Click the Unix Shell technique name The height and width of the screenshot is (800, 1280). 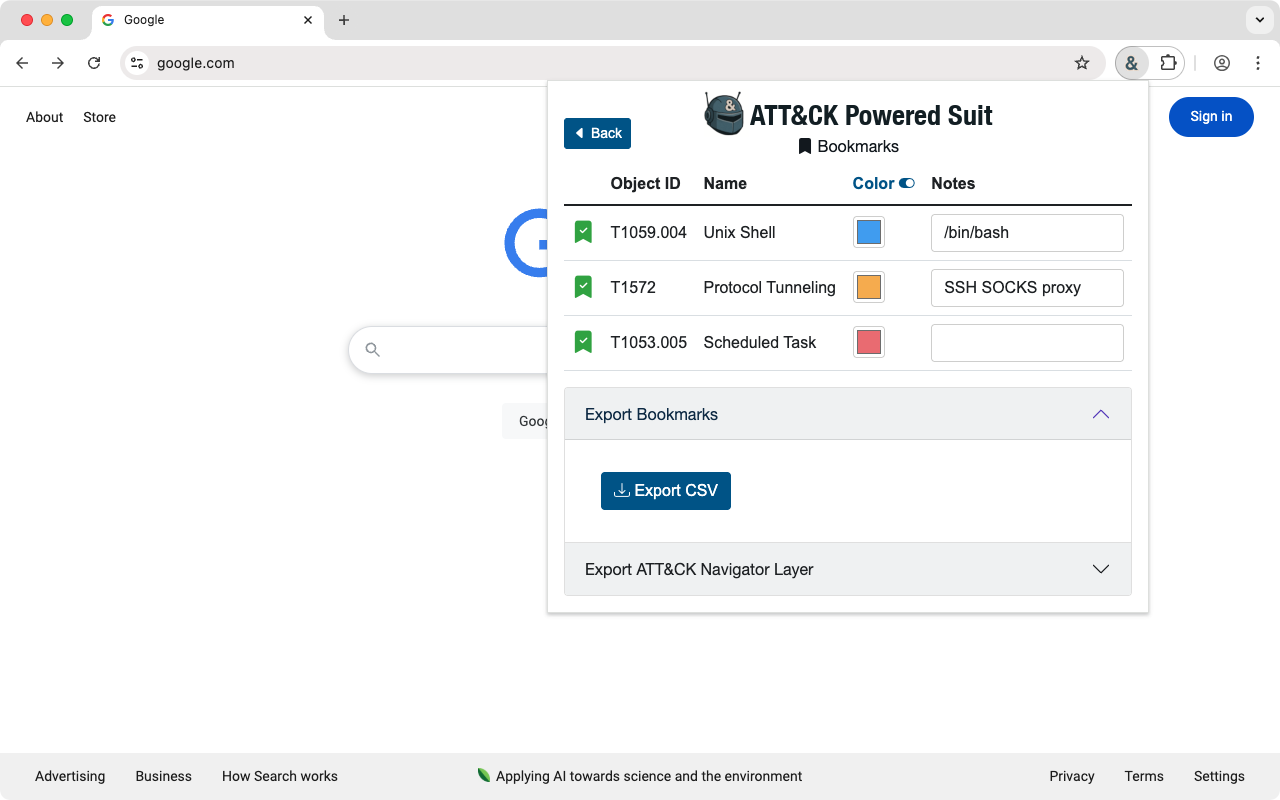pos(740,232)
